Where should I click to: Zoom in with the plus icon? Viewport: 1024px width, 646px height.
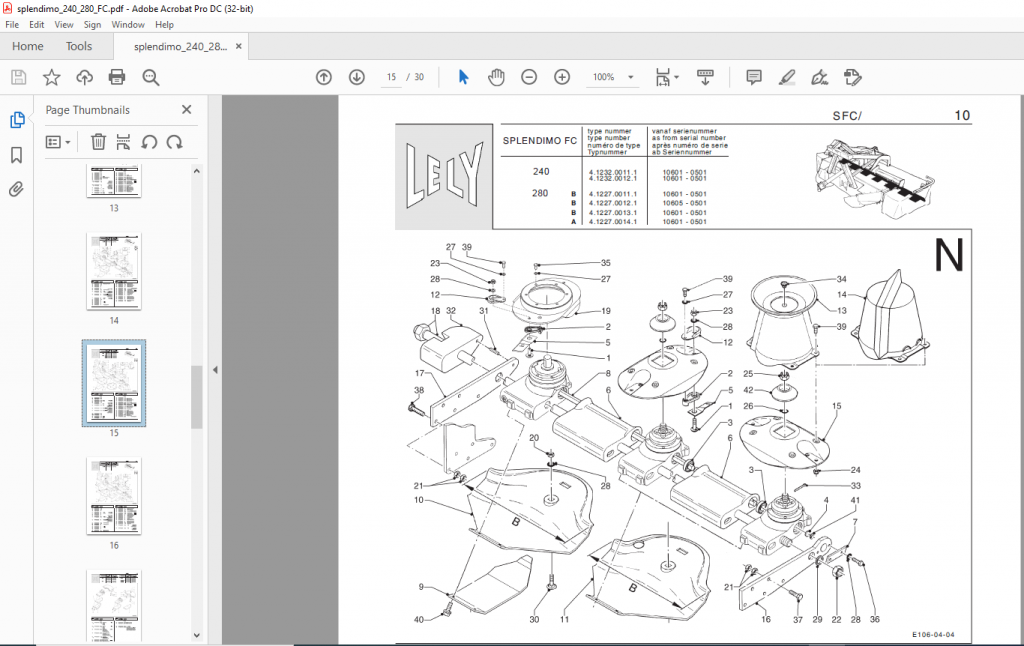pos(562,77)
